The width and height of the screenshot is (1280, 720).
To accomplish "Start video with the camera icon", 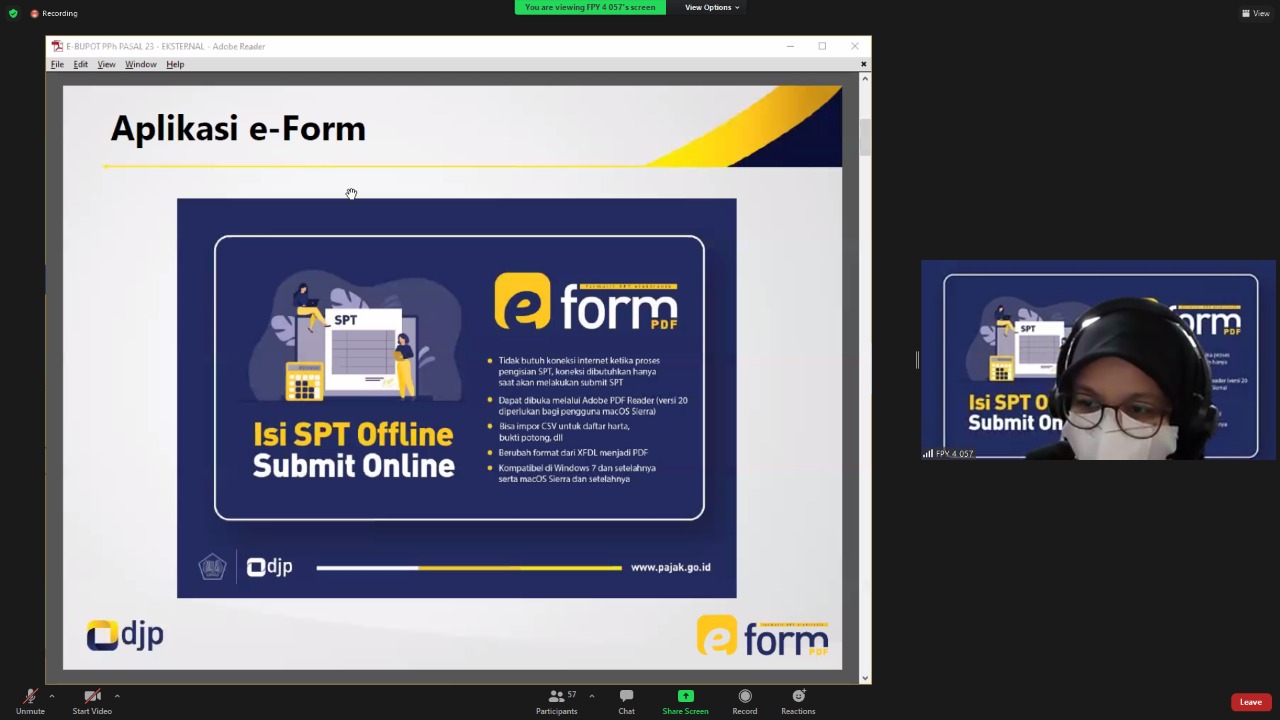I will [92, 697].
